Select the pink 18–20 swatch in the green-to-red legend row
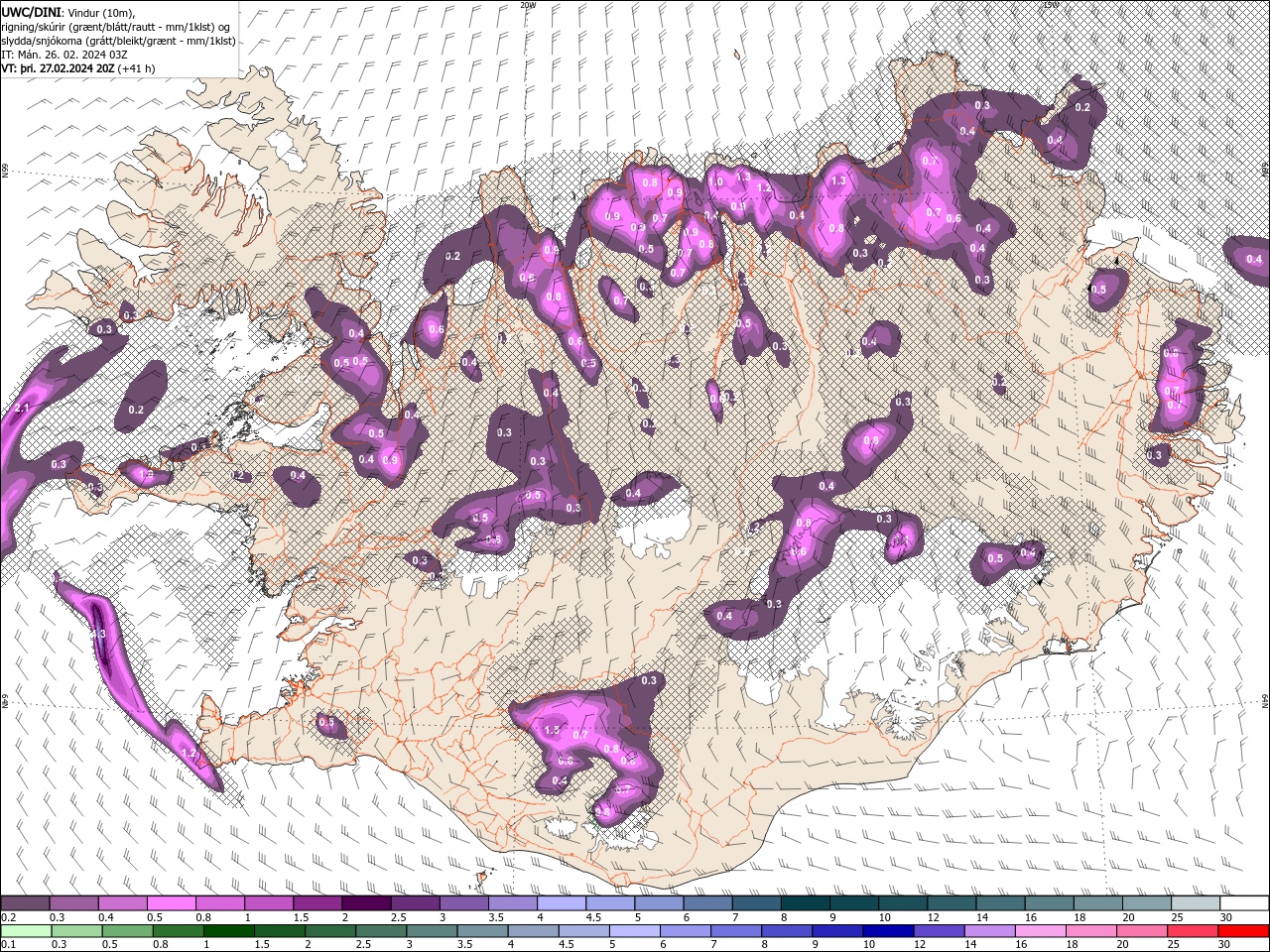Screen dimensions: 1270x952 pos(1091,930)
